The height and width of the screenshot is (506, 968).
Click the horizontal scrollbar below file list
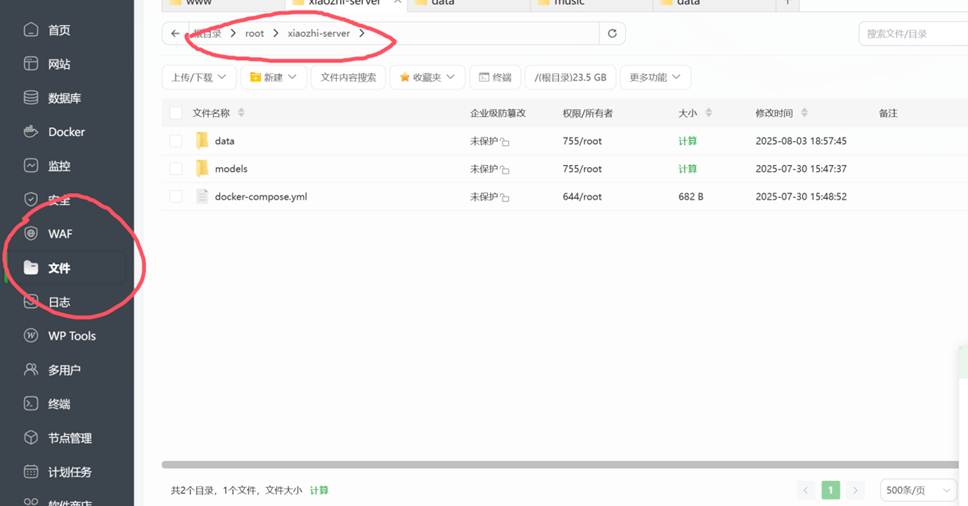560,465
